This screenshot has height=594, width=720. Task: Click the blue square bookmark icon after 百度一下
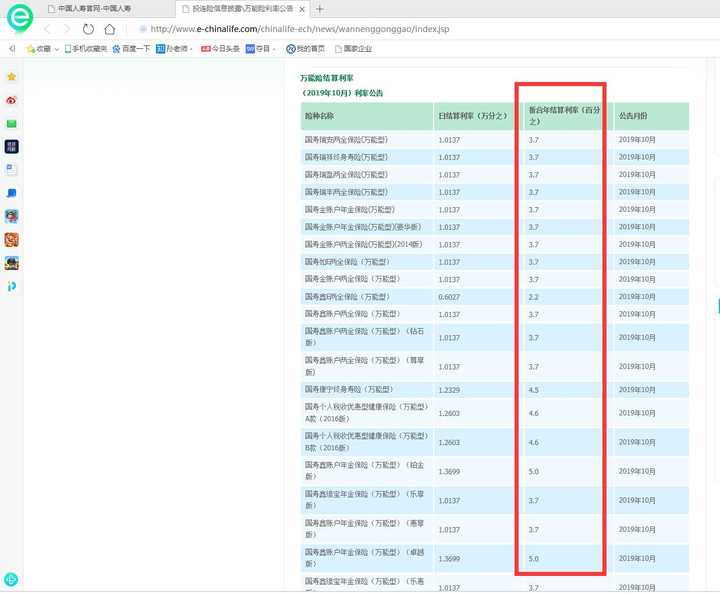[x=160, y=49]
